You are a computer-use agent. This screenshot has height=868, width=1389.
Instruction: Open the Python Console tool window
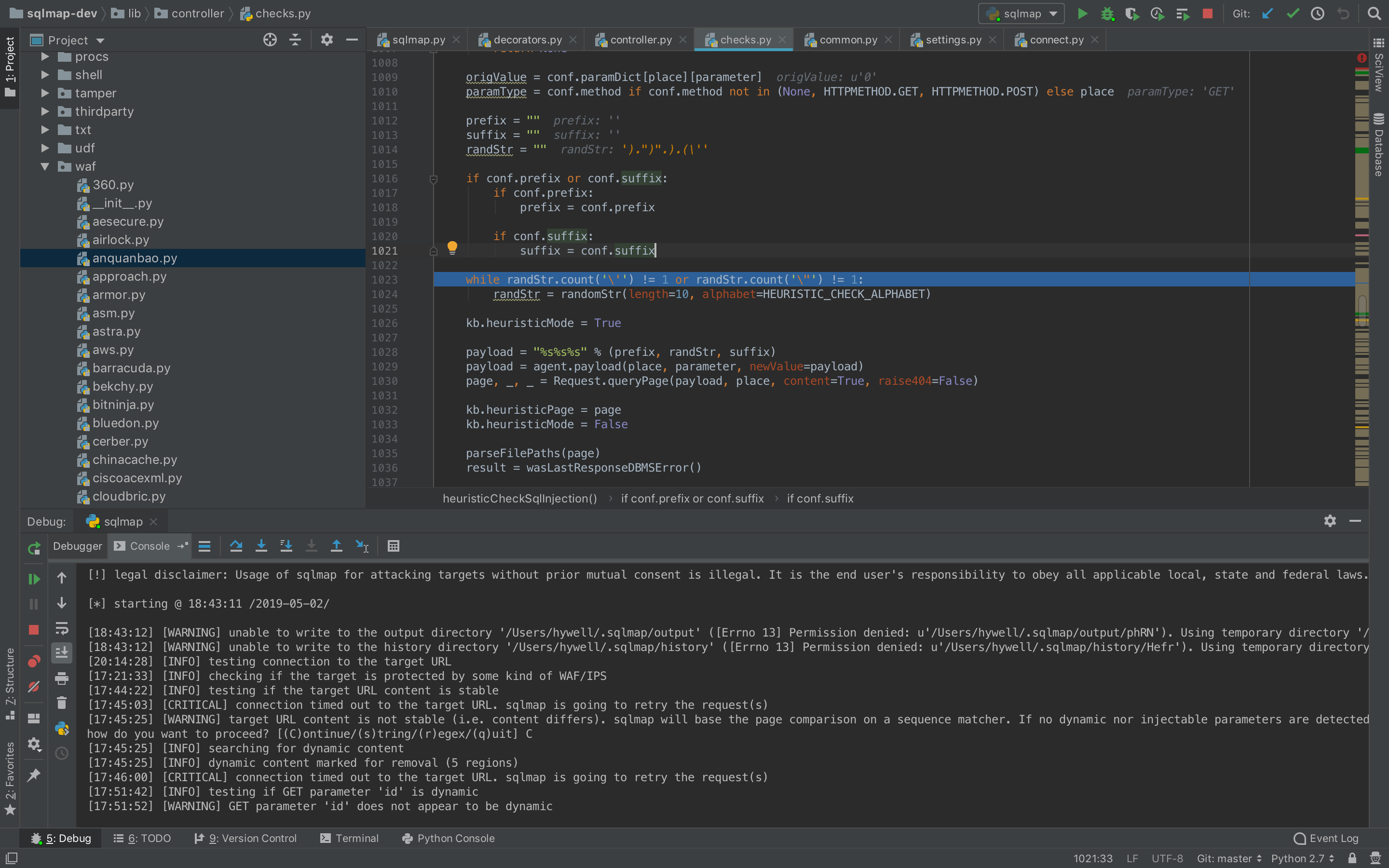pos(455,838)
